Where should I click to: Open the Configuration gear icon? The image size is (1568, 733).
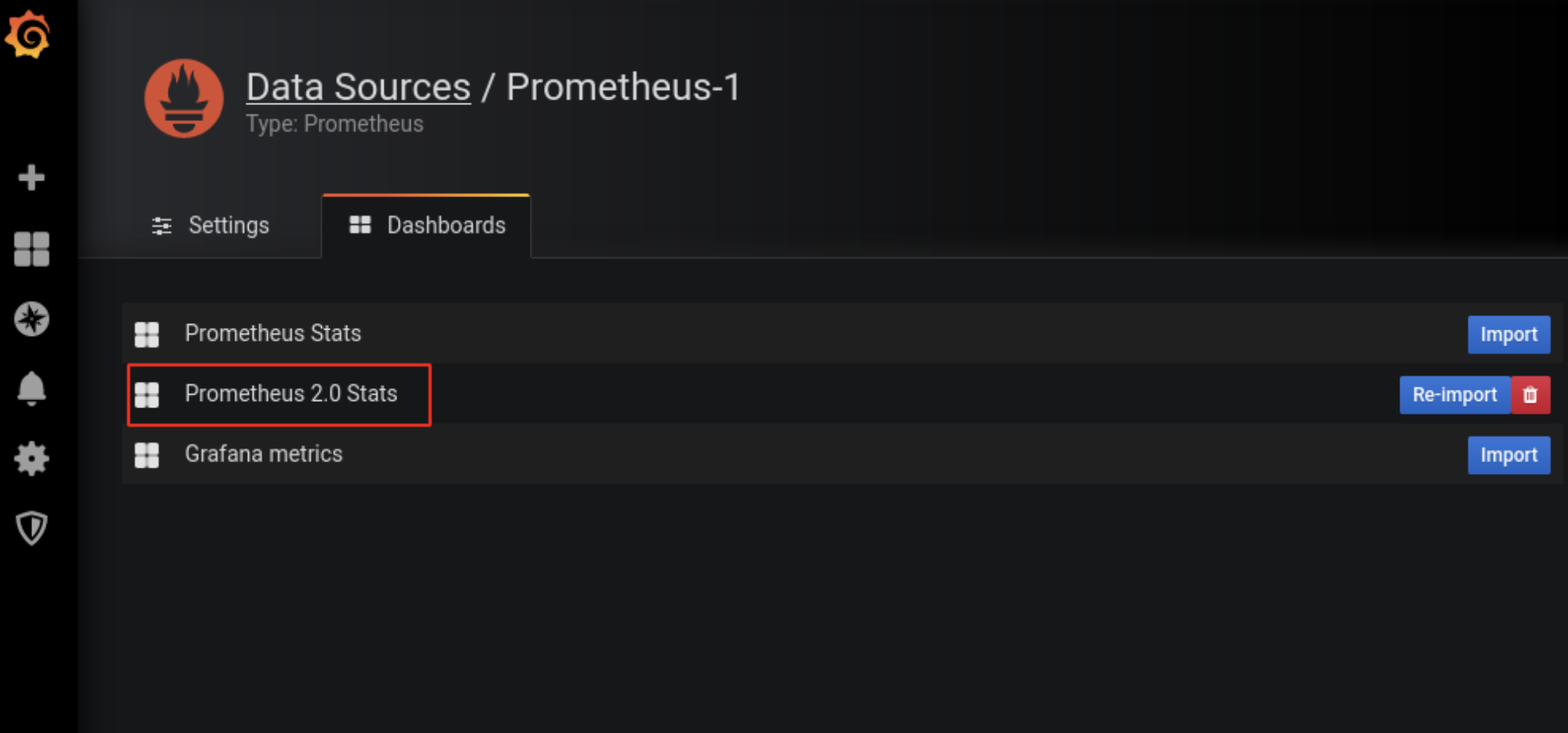(x=31, y=459)
